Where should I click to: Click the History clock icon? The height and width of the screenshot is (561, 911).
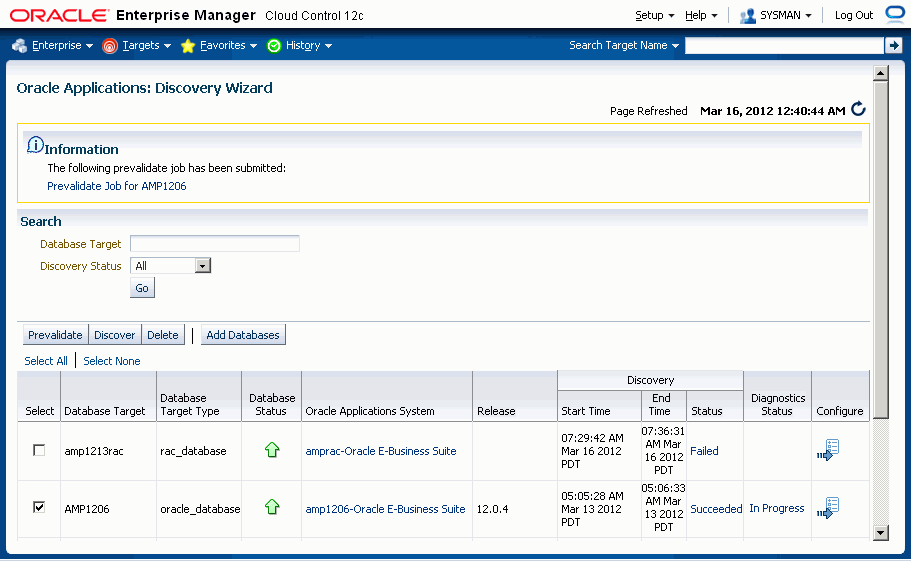274,45
